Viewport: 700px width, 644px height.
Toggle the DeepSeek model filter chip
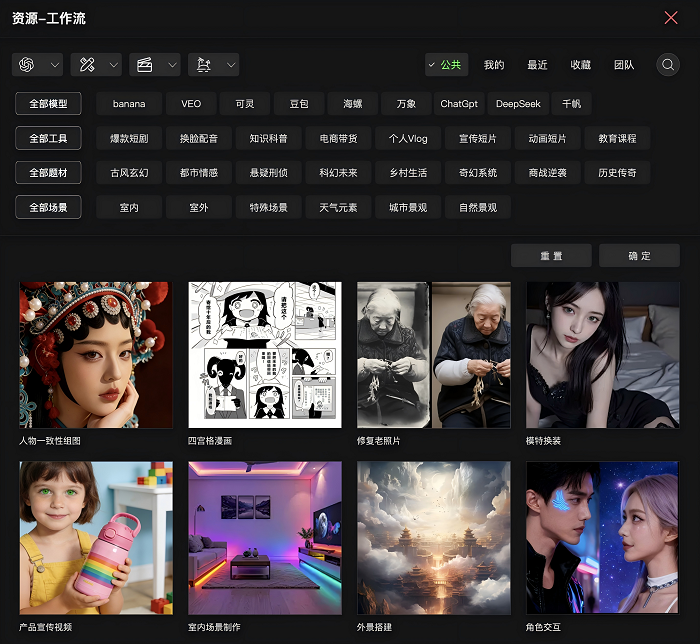[x=518, y=104]
